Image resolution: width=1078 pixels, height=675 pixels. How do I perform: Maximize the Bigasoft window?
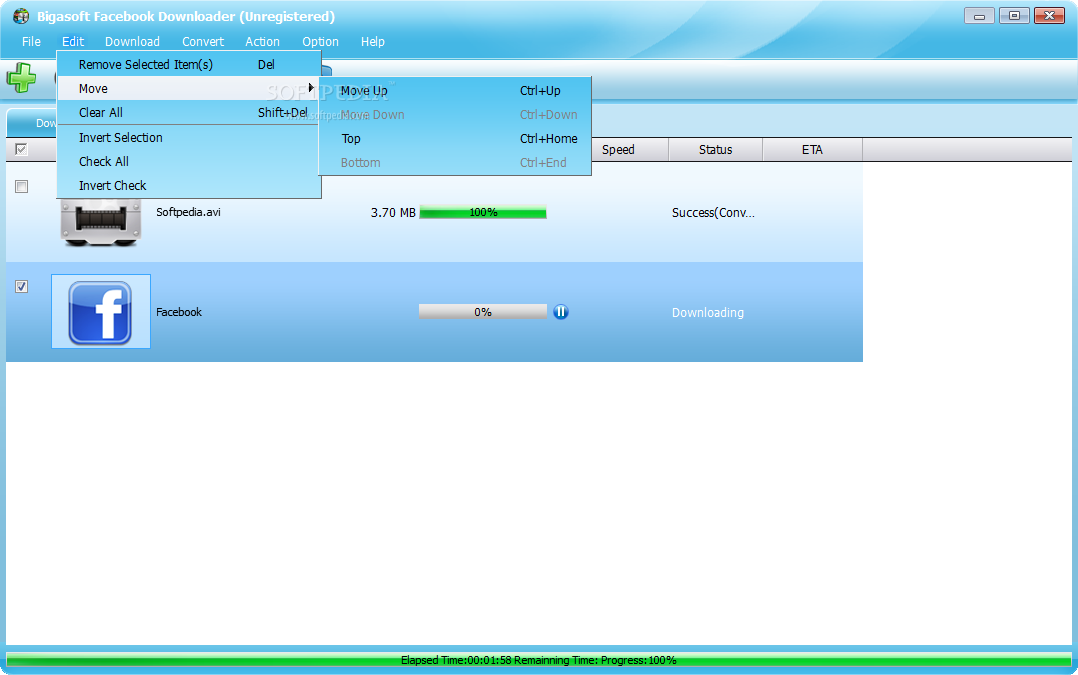pos(1014,16)
